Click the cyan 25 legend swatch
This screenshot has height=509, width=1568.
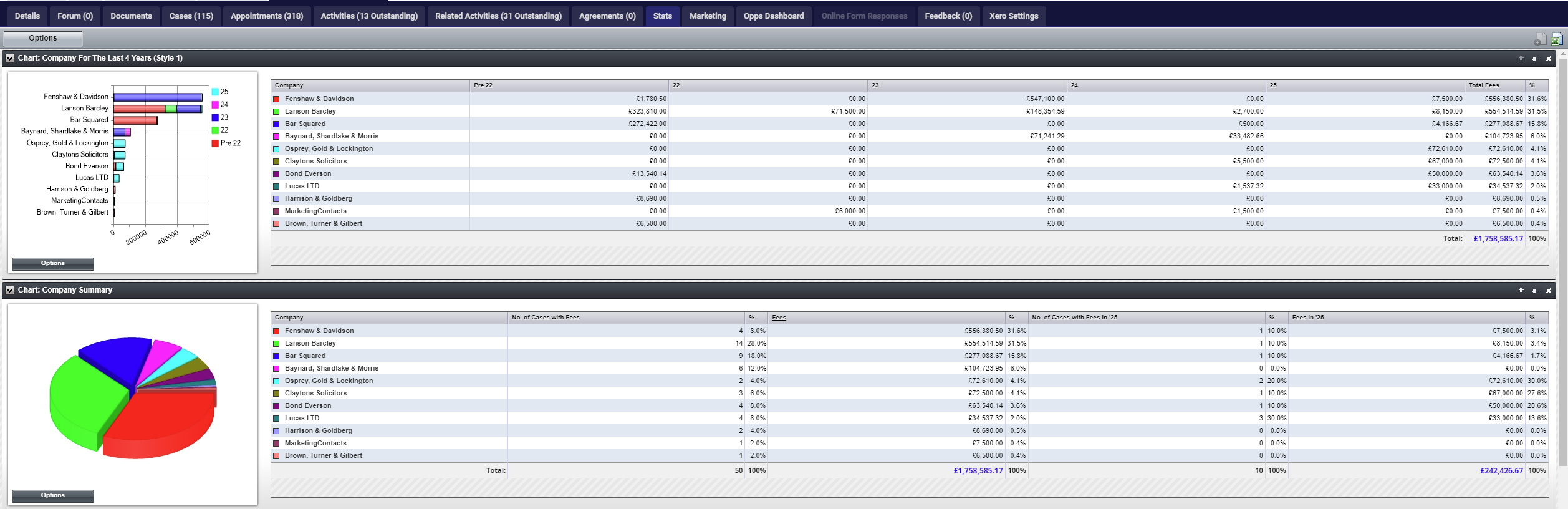pos(215,92)
